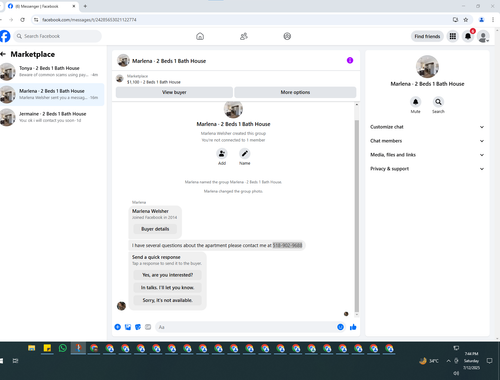Go to the Home feed icon
The height and width of the screenshot is (380, 500).
(200, 36)
